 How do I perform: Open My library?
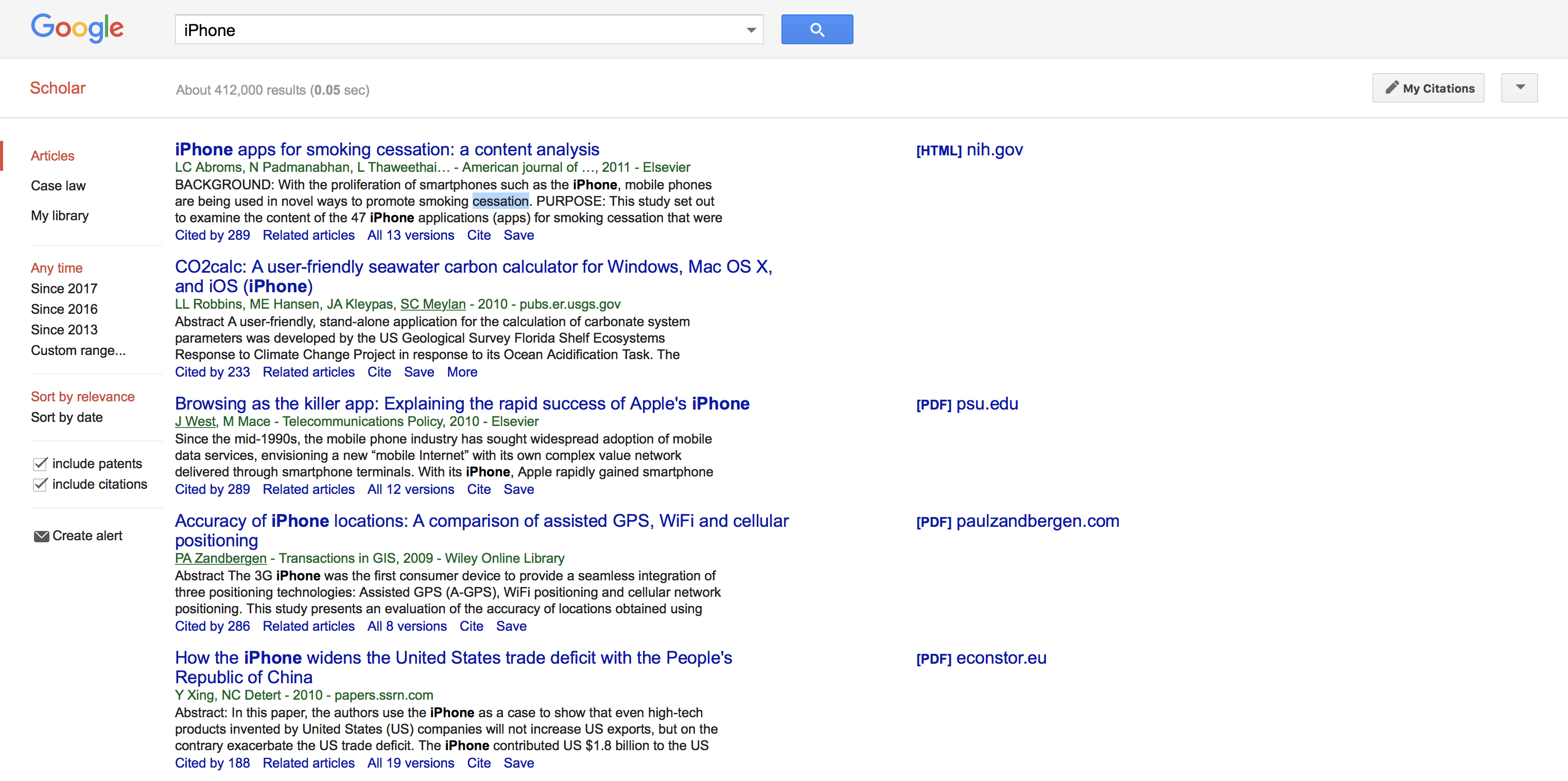pyautogui.click(x=59, y=216)
